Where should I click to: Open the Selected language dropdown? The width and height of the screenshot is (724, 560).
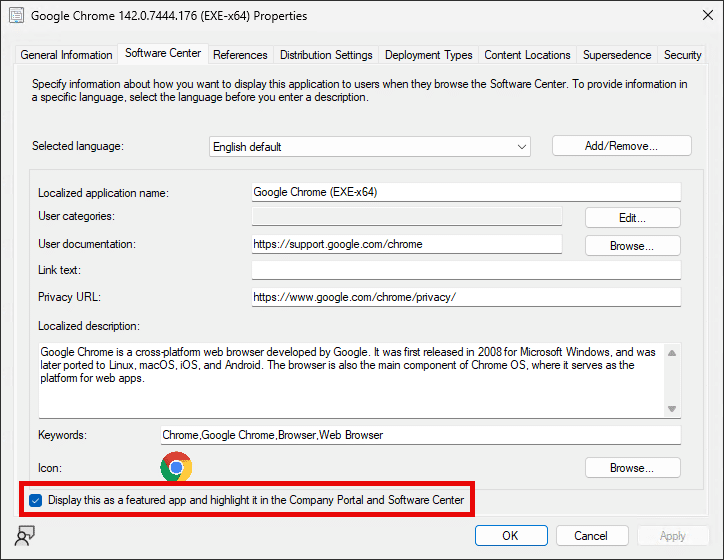370,146
